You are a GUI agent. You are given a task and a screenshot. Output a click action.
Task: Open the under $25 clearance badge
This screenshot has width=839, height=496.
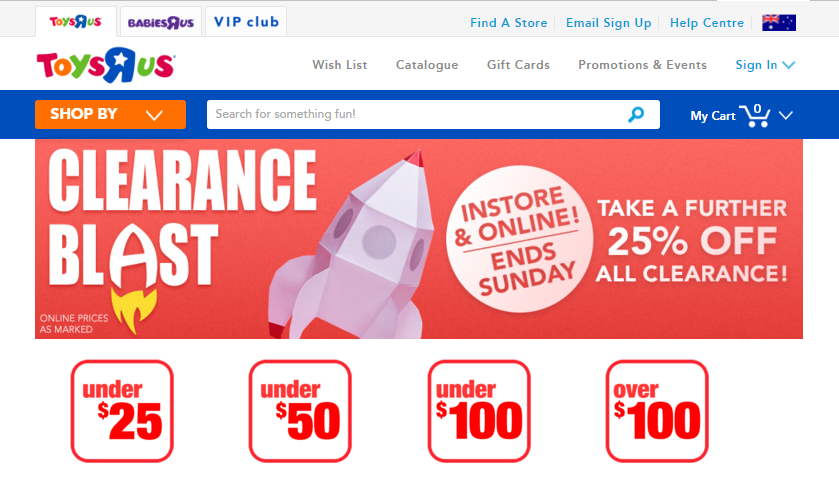tap(122, 411)
